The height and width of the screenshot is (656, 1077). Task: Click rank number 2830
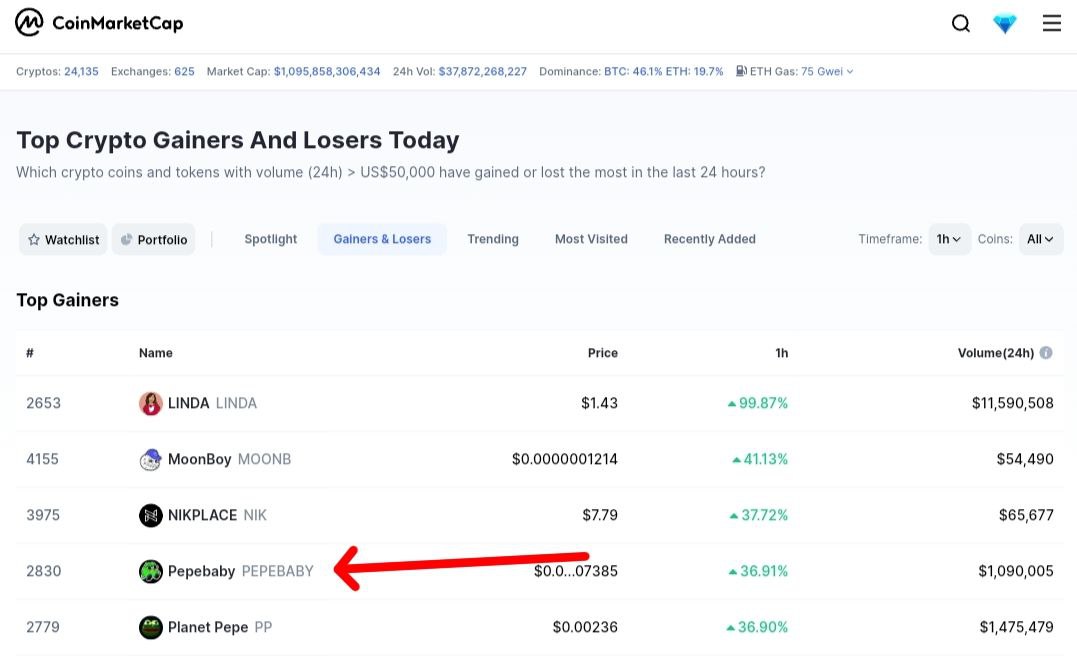coord(43,571)
